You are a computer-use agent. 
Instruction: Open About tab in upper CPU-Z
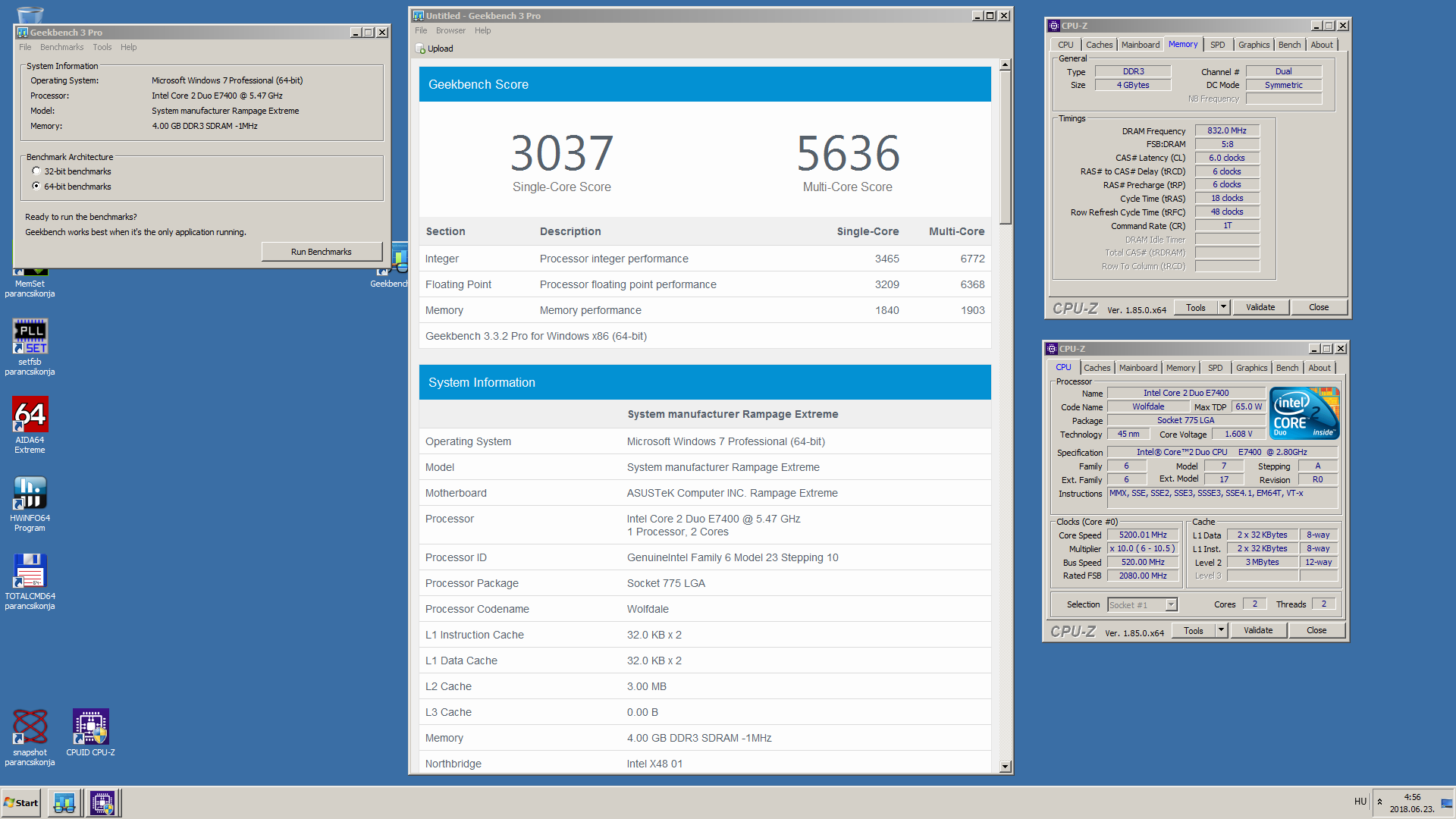tap(1322, 45)
